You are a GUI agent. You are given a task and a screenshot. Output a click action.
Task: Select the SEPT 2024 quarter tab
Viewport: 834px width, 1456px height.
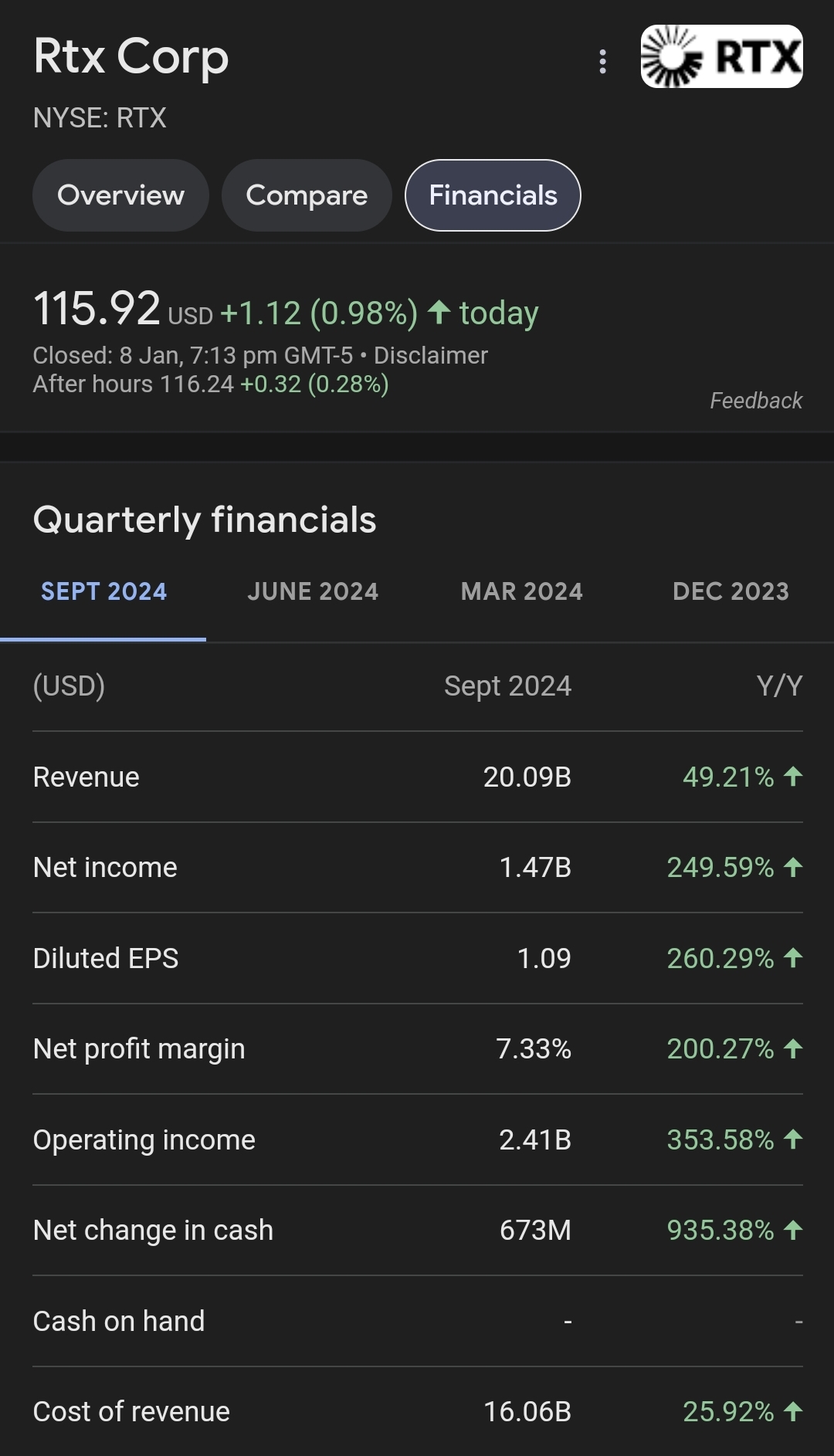pos(103,591)
